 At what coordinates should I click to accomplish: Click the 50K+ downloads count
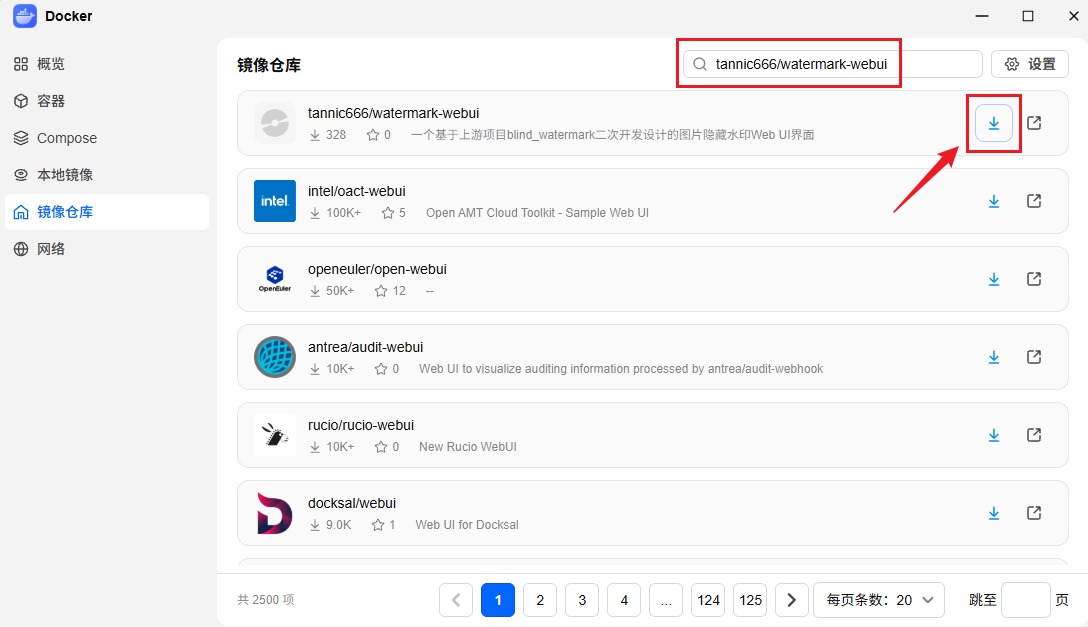(x=340, y=291)
